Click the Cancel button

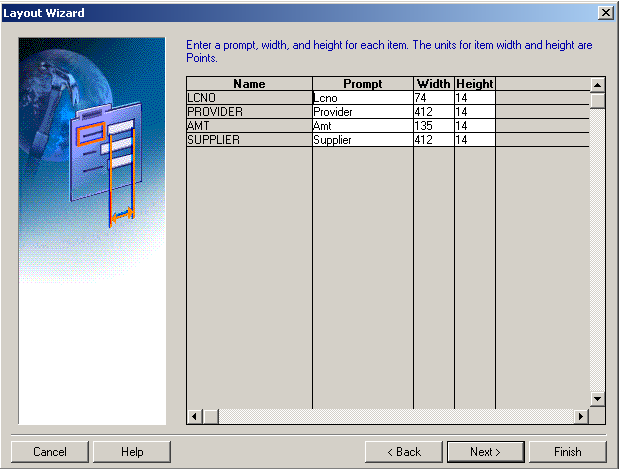50,452
